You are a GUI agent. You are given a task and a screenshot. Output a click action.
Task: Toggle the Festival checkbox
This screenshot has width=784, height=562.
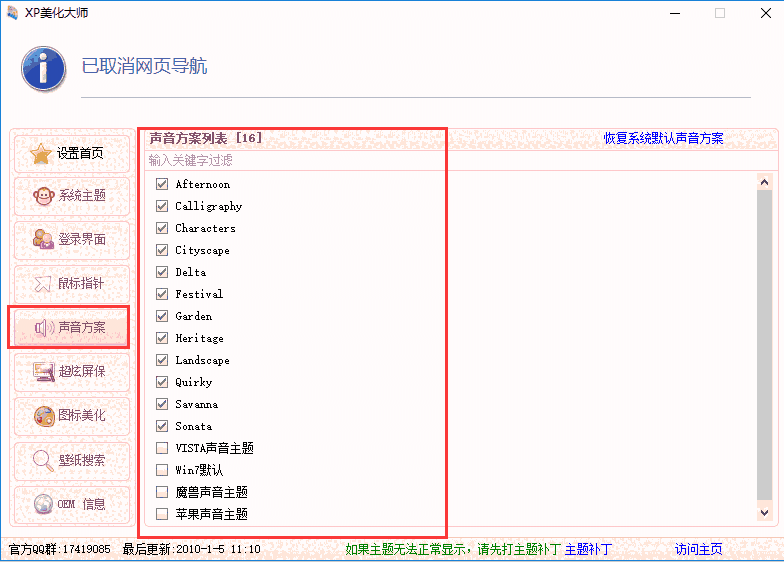click(162, 294)
